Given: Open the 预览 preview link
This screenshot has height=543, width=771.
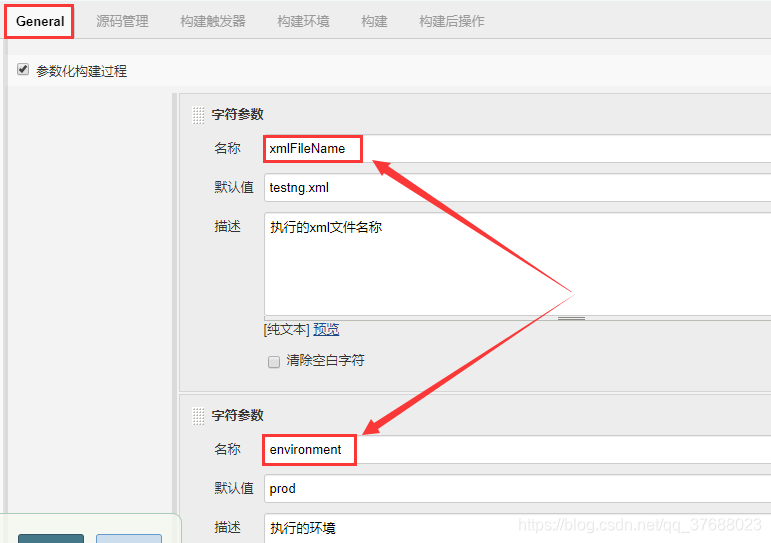Looking at the screenshot, I should coord(326,329).
